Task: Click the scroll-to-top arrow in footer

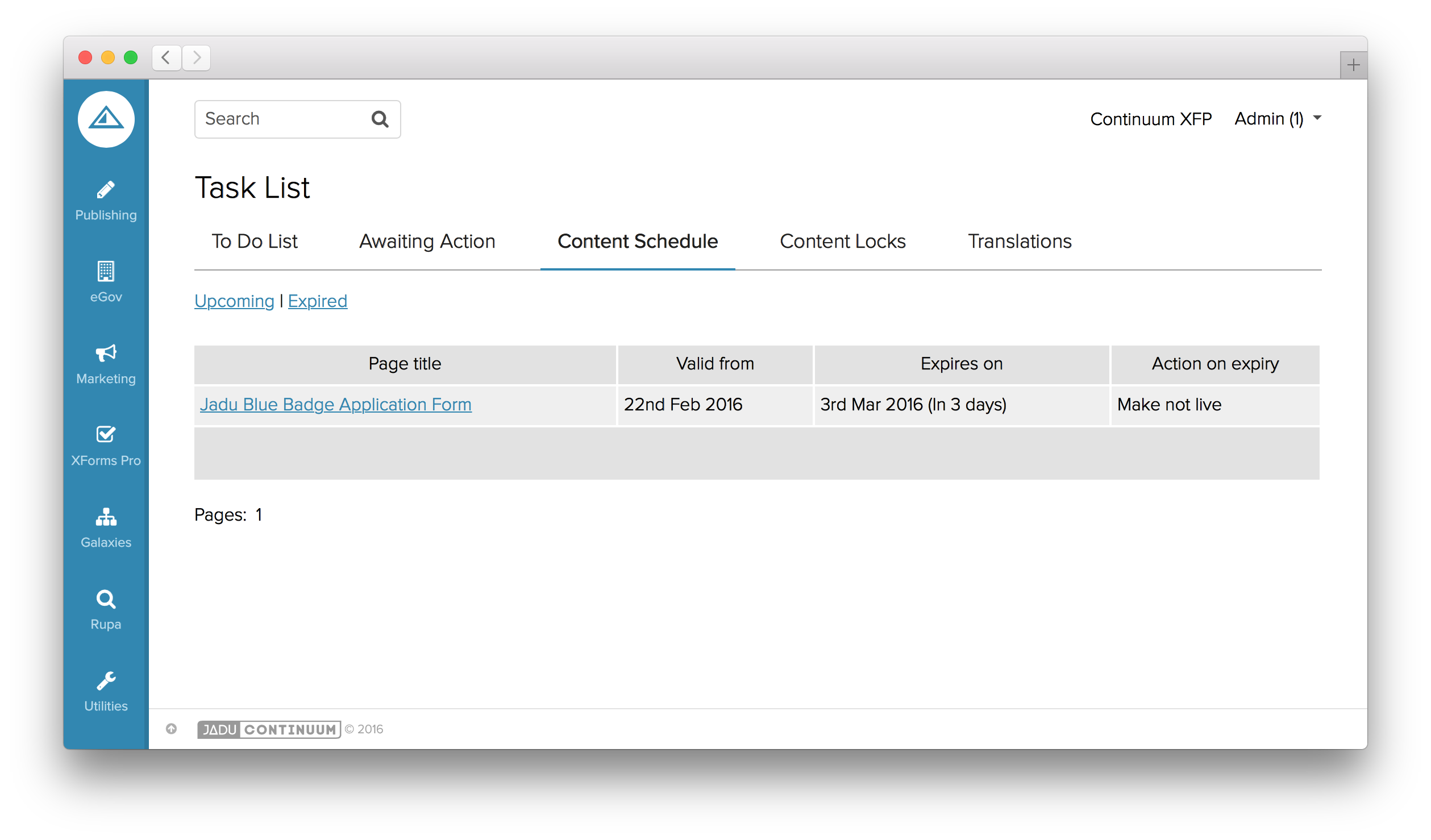Action: (x=172, y=729)
